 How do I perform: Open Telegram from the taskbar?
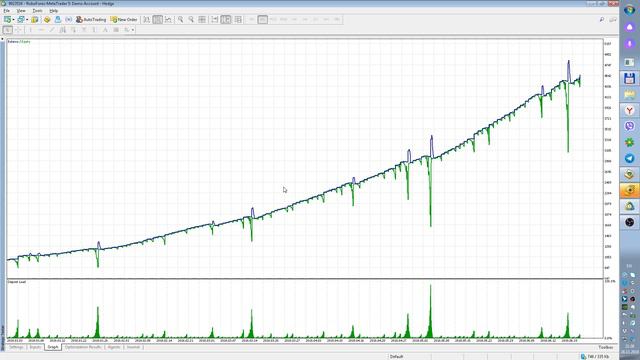click(629, 158)
